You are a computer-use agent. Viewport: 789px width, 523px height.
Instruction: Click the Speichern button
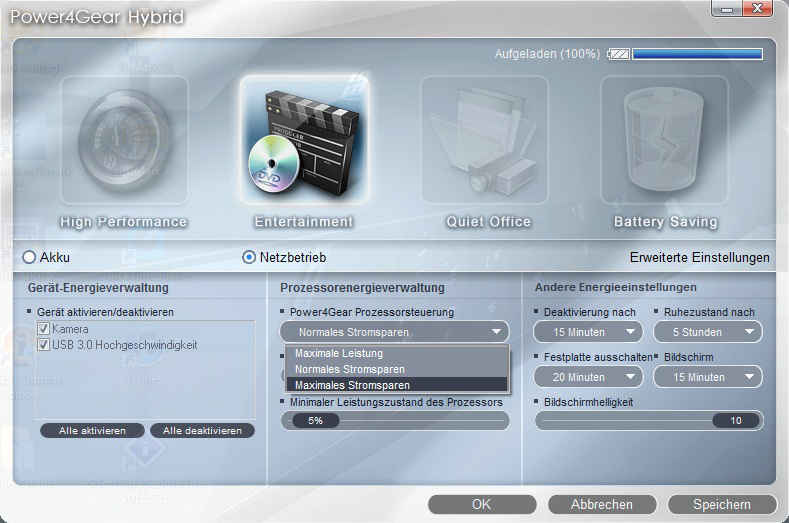tap(722, 504)
